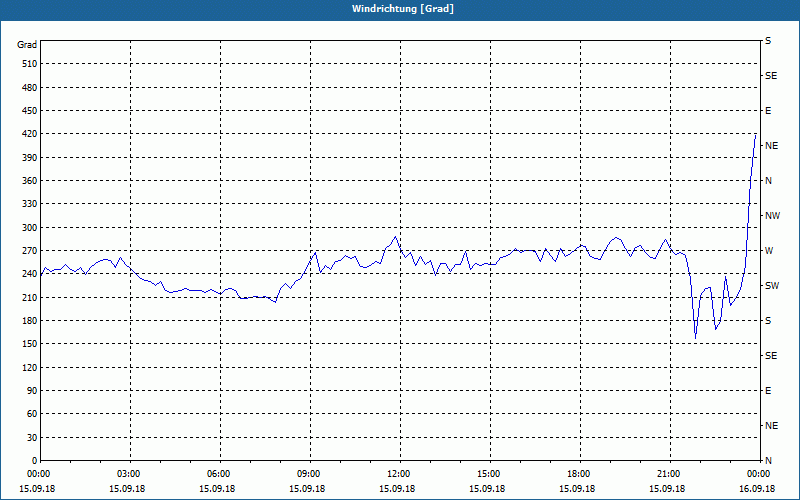Click the S compass label at the 180 gridline
The image size is (800, 500).
(x=768, y=321)
